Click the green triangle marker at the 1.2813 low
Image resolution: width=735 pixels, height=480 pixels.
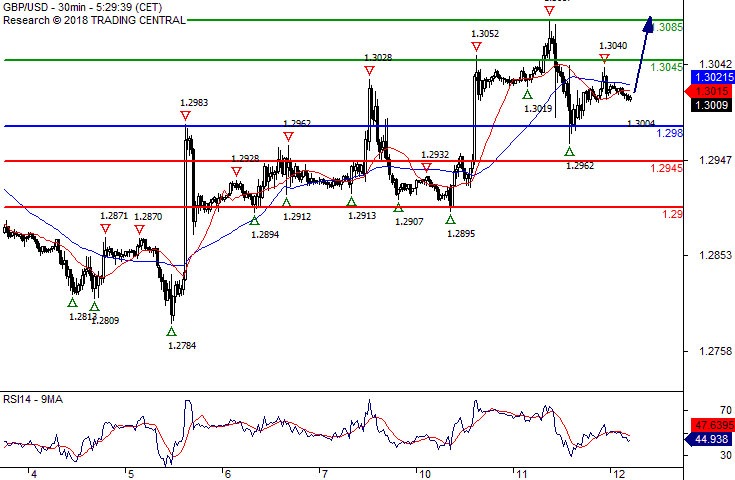coord(73,302)
